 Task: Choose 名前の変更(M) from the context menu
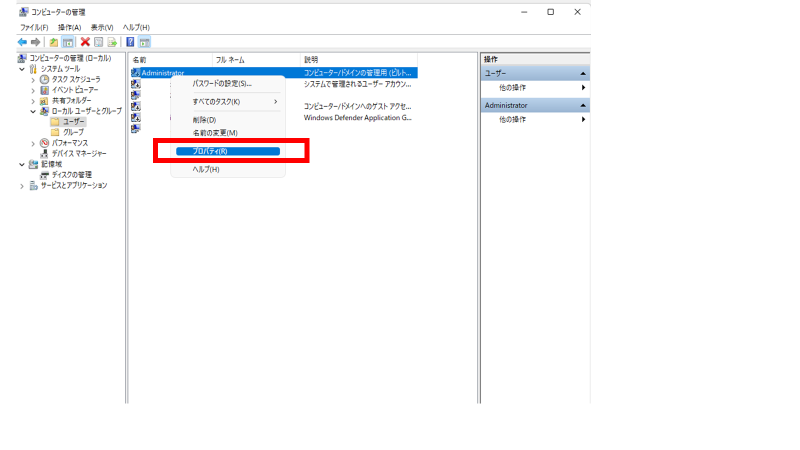[x=228, y=133]
